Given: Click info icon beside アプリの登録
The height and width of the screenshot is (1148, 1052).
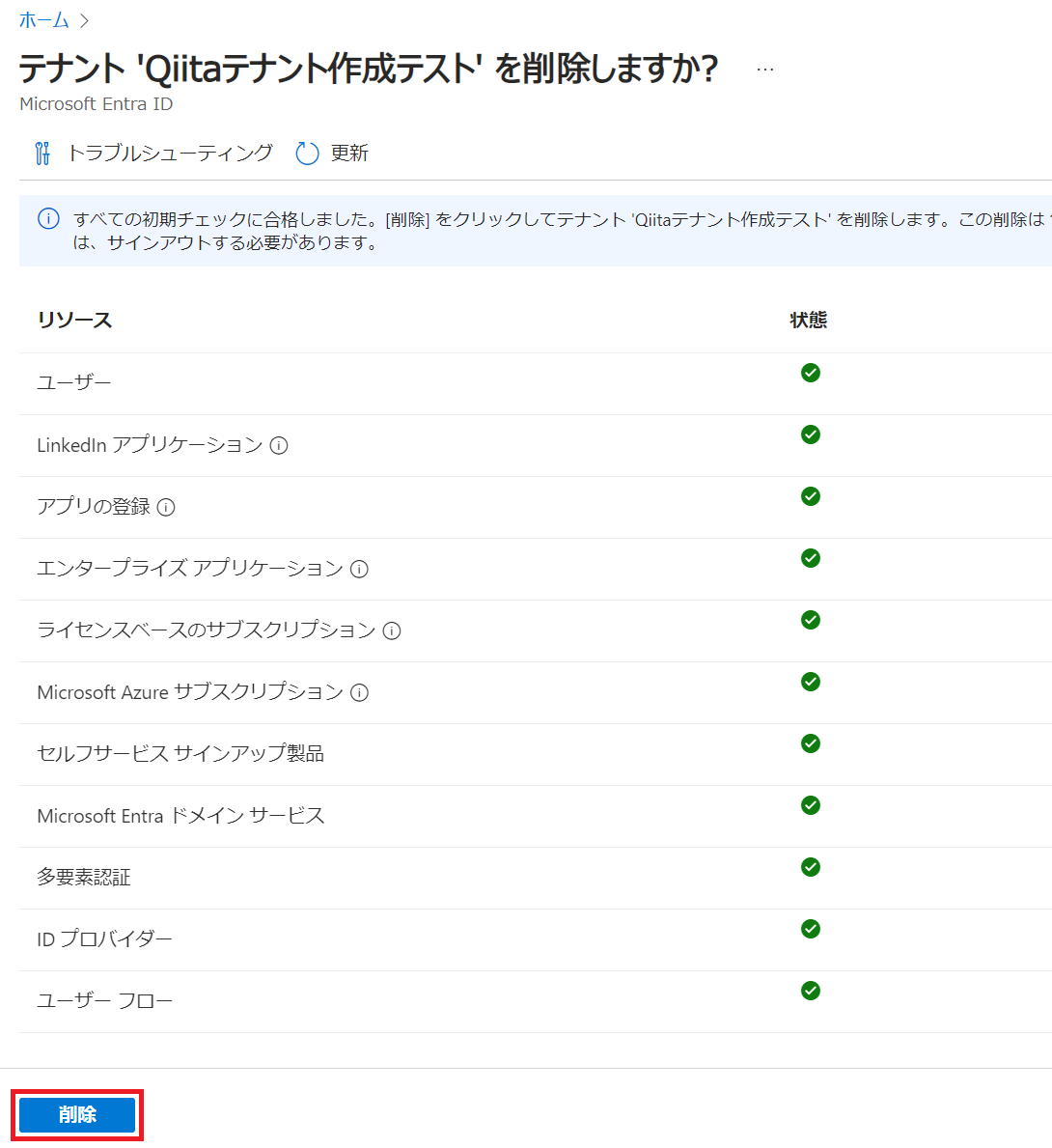Looking at the screenshot, I should coord(166,507).
